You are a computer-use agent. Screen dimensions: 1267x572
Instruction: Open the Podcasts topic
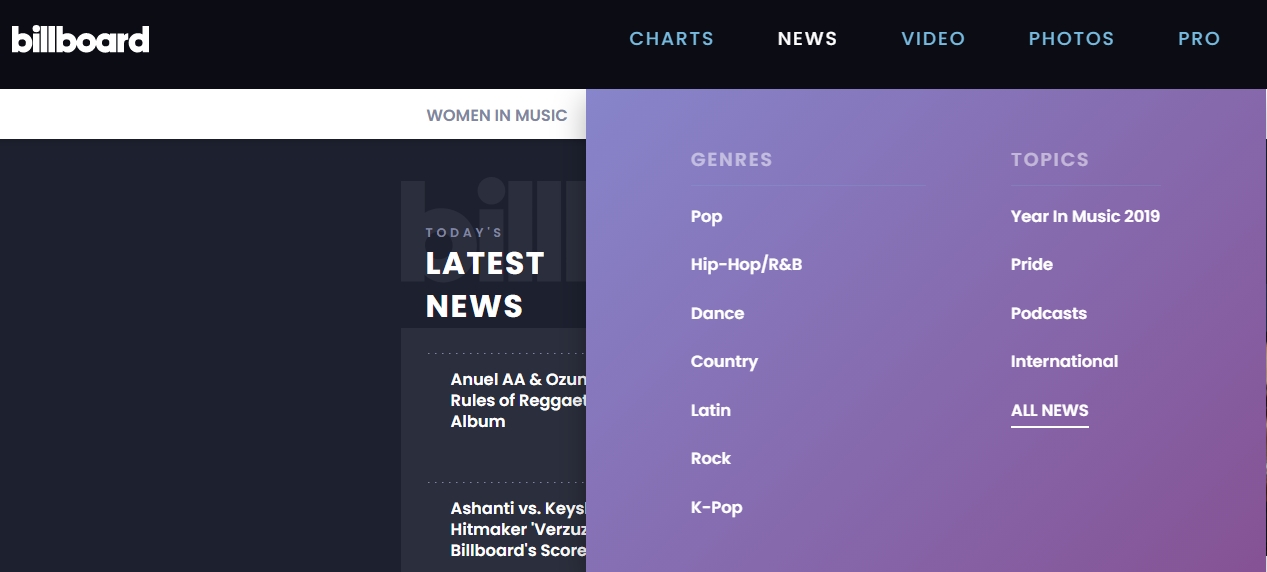(x=1048, y=313)
